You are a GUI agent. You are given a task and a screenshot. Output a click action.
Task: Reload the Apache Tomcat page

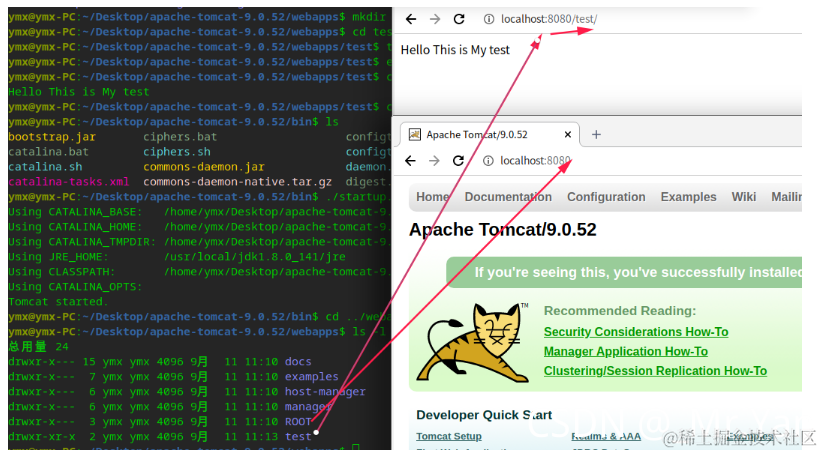pos(458,161)
